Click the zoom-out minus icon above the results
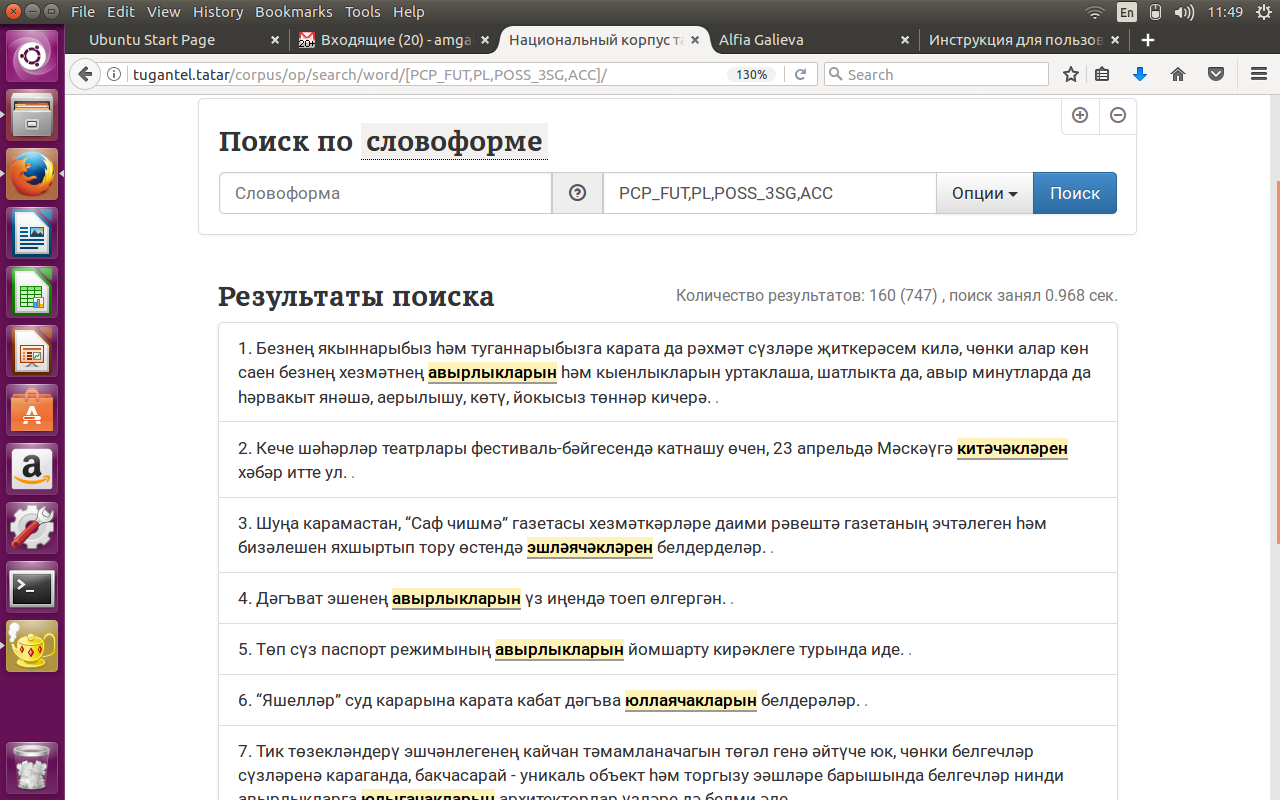This screenshot has height=800, width=1280. click(x=1117, y=116)
